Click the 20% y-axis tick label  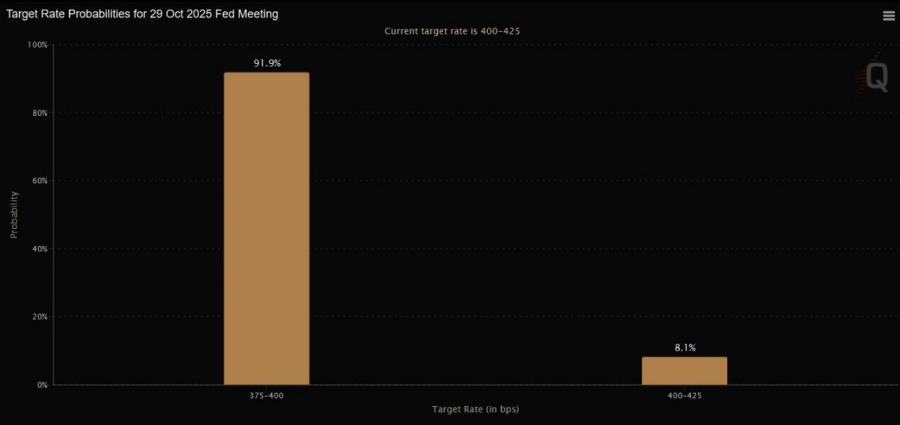click(39, 317)
